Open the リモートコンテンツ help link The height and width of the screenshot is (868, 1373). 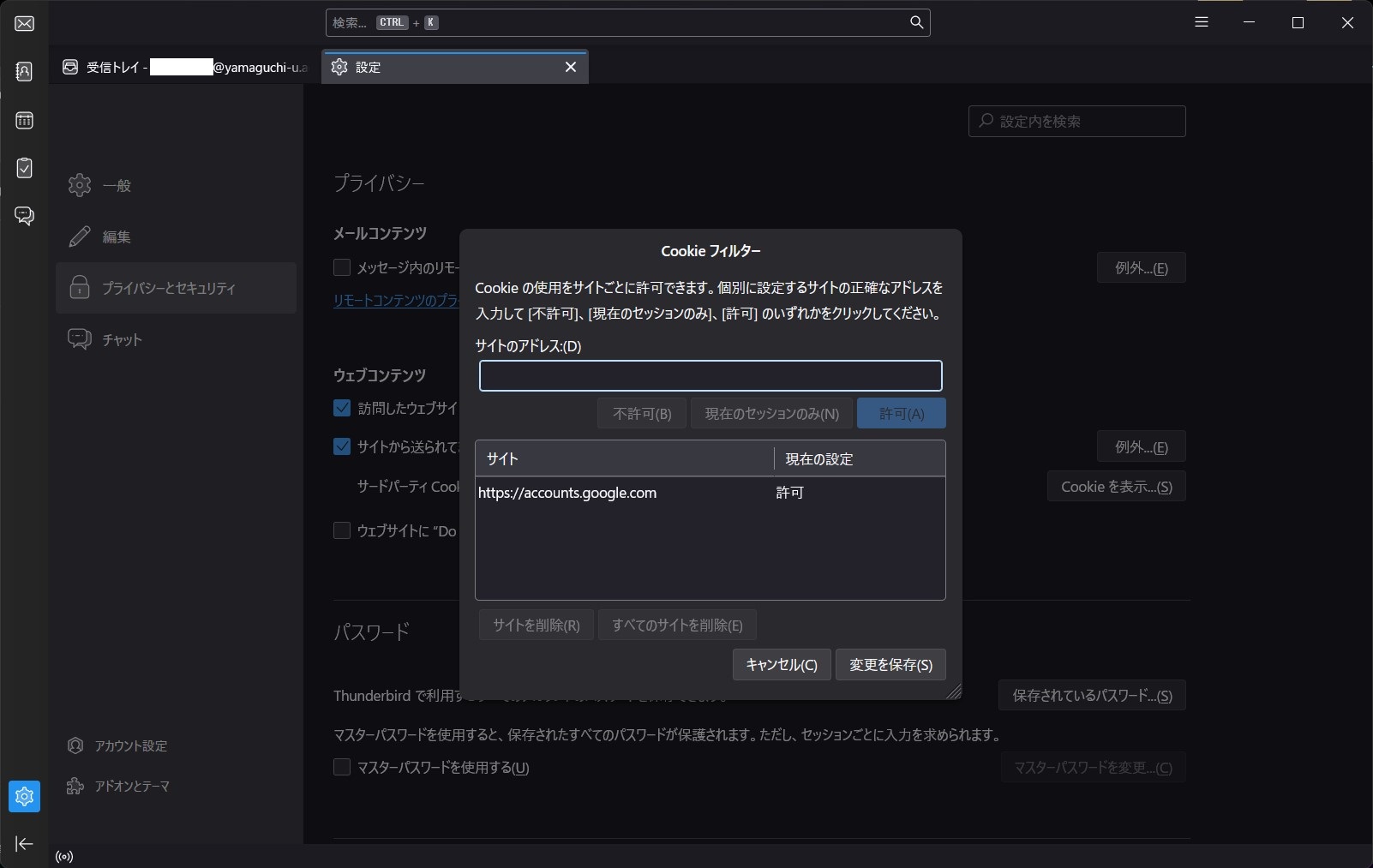396,300
